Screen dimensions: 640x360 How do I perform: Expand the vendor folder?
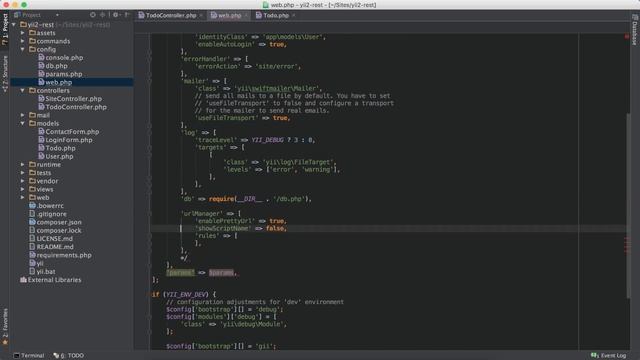pos(23,181)
